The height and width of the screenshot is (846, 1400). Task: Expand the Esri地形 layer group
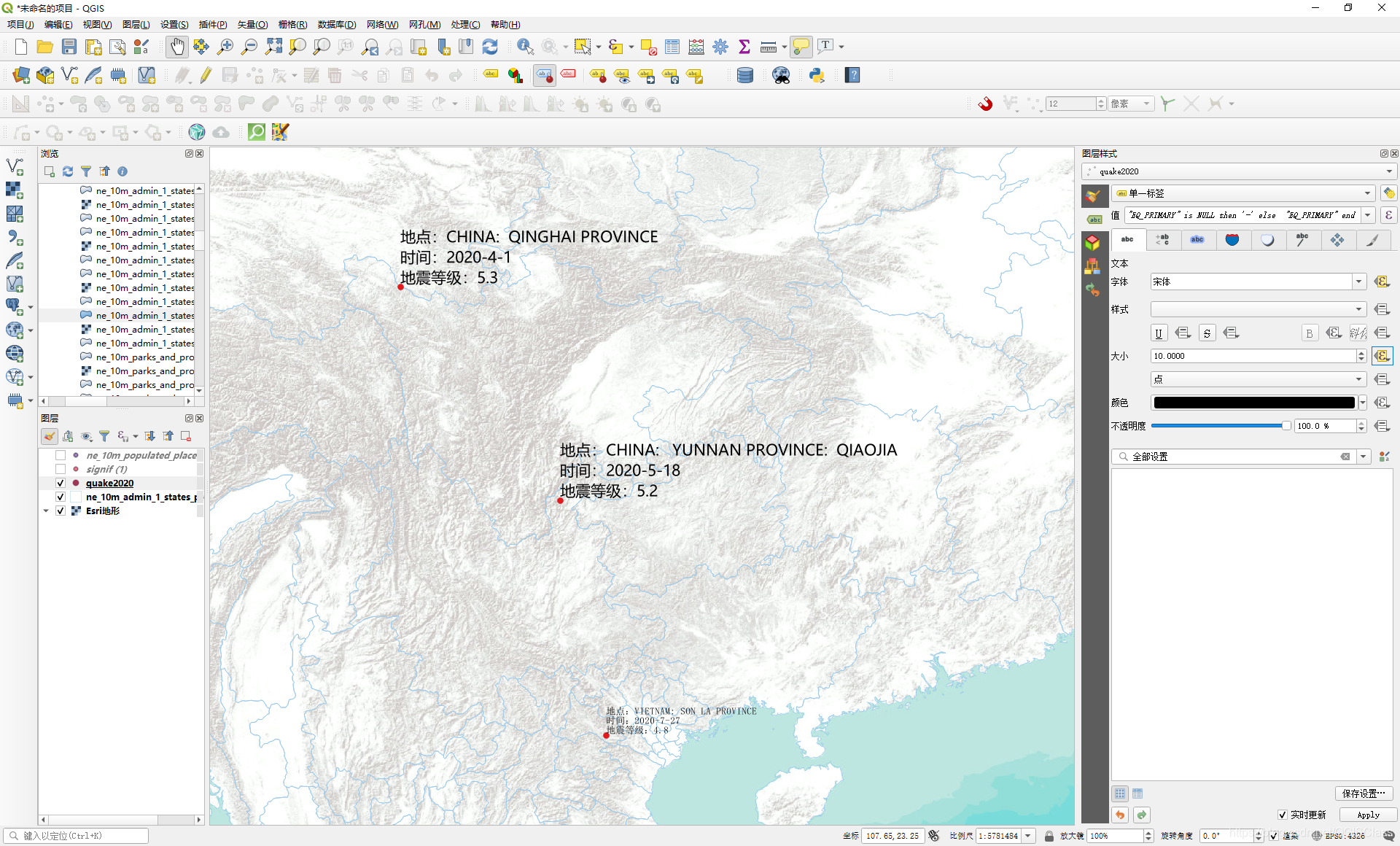(46, 511)
